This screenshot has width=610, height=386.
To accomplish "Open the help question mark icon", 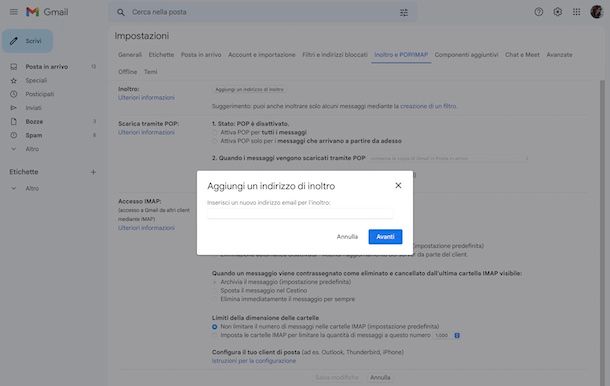I will pyautogui.click(x=538, y=12).
